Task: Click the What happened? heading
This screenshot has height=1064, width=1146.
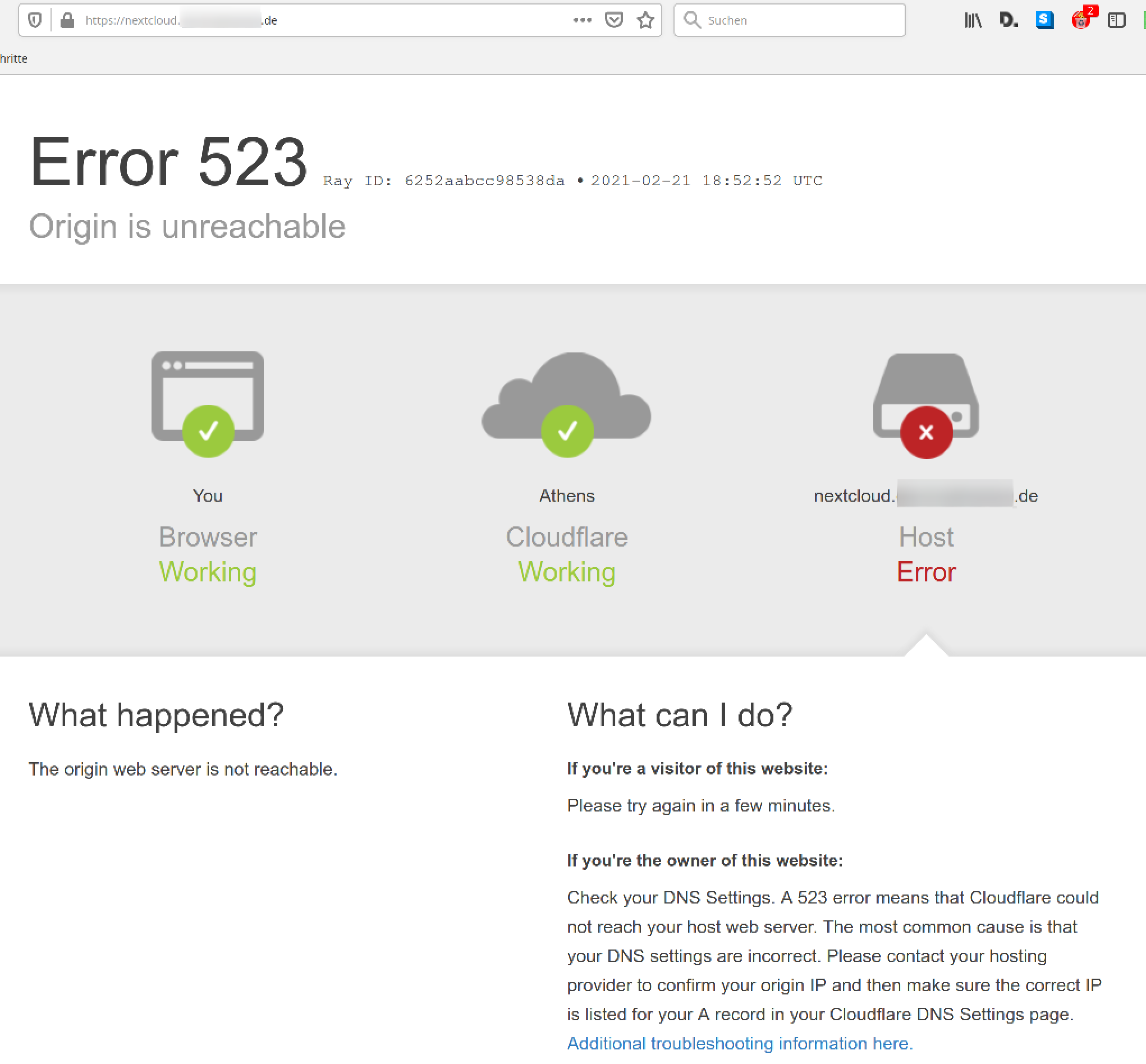Action: (x=156, y=715)
